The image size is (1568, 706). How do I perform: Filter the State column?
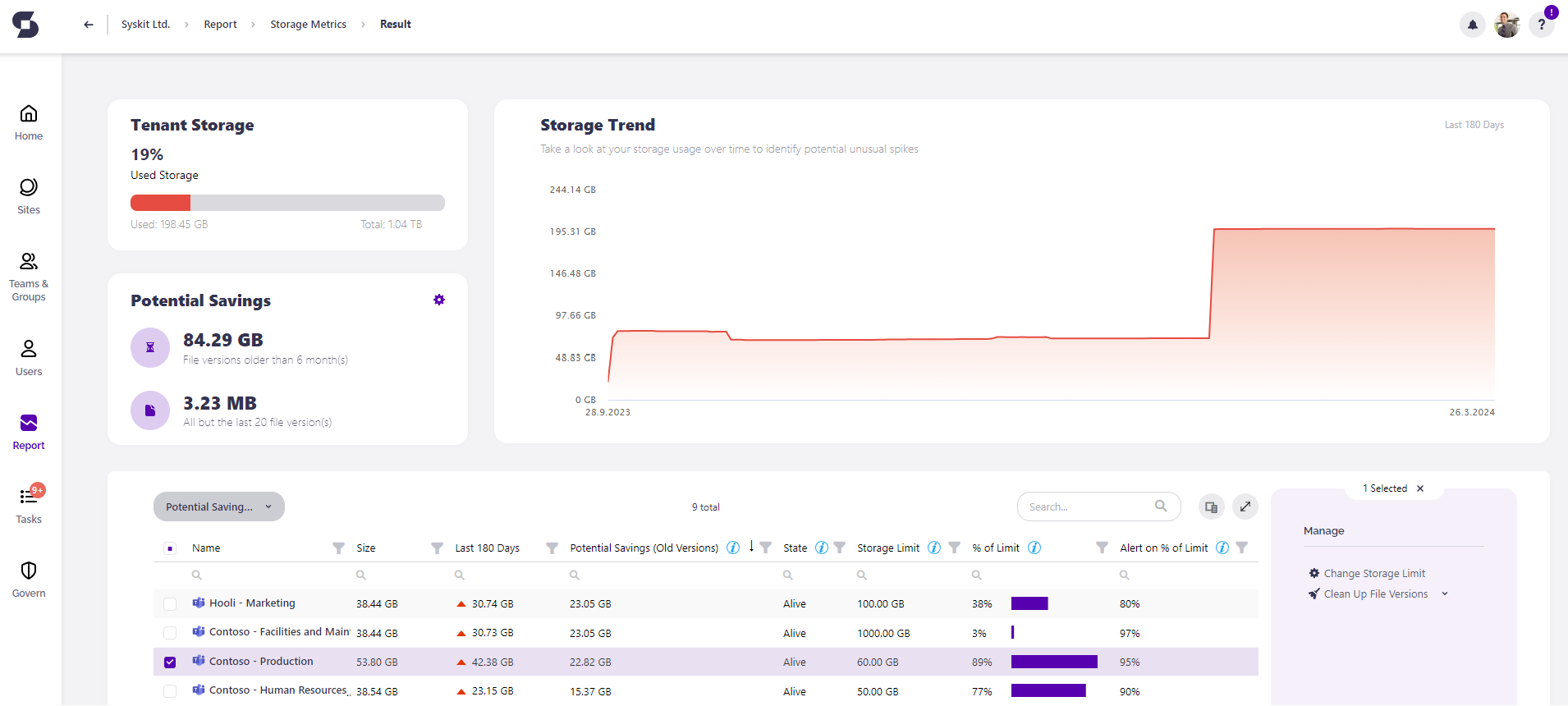(x=839, y=548)
